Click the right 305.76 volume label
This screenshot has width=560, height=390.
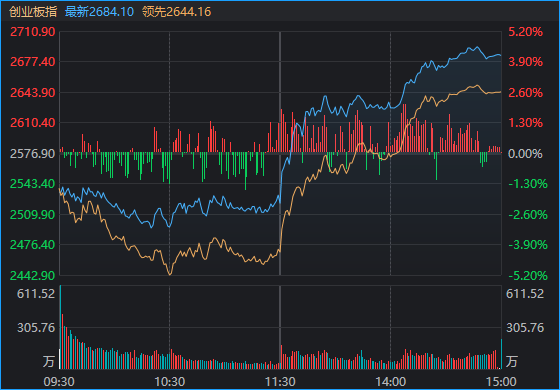525,328
